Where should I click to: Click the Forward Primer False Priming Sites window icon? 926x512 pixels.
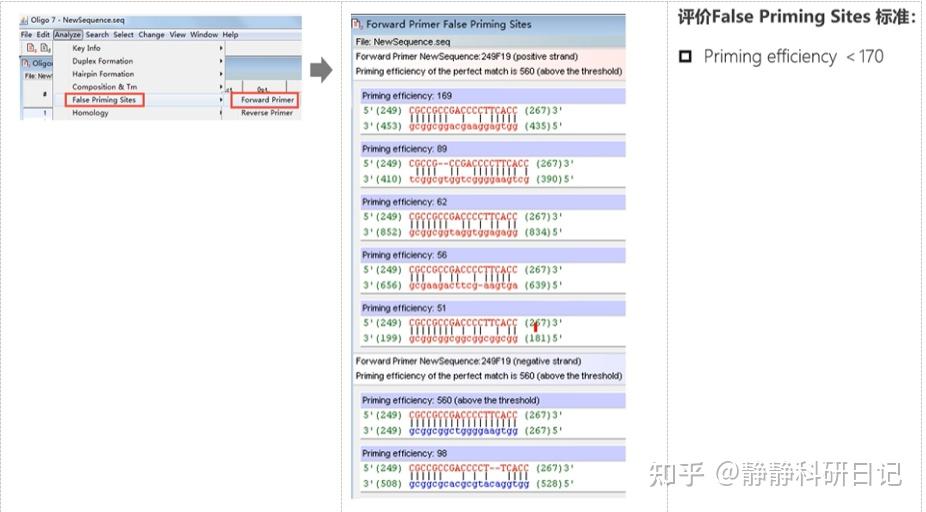pos(357,24)
